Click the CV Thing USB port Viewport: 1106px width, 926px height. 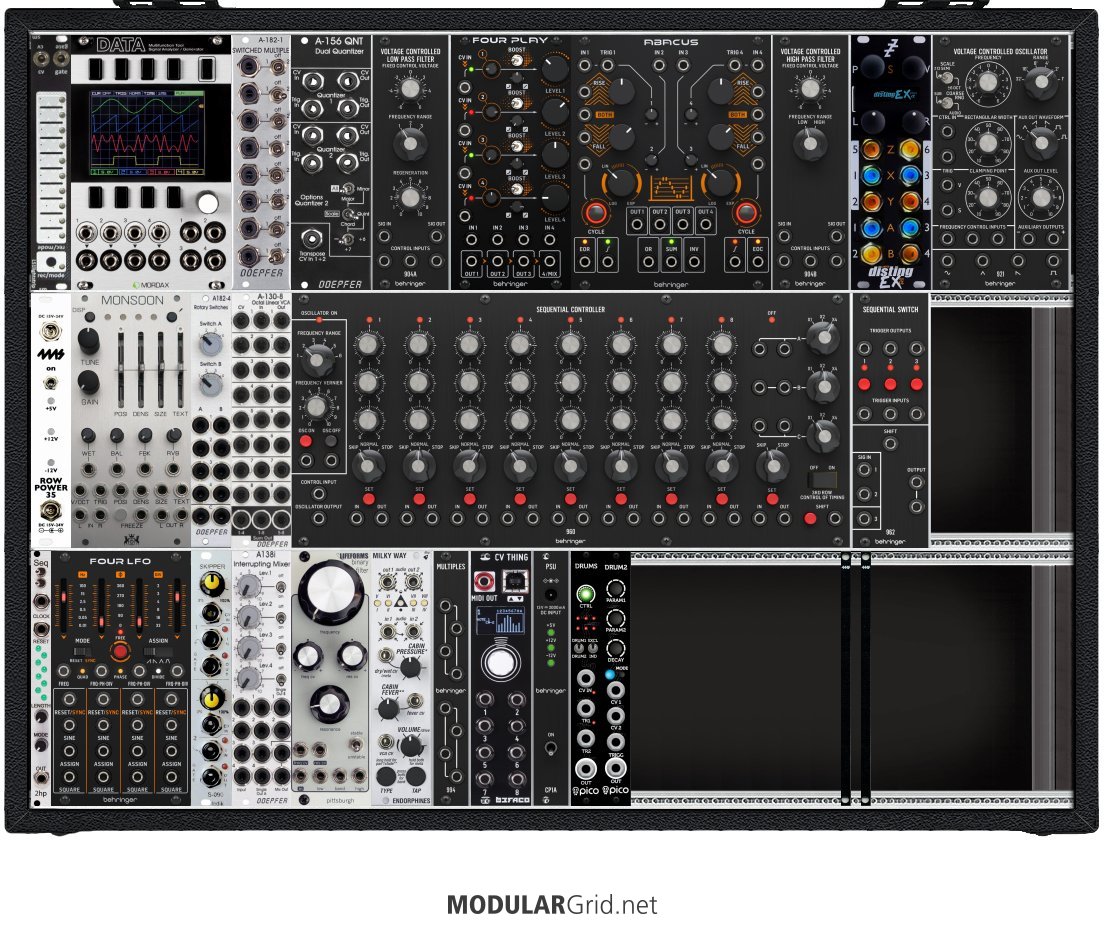coord(516,581)
